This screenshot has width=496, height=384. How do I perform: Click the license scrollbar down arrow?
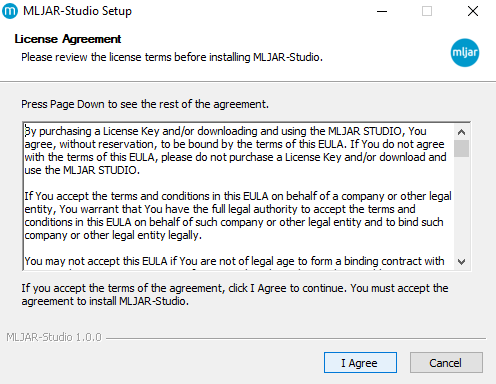coord(461,262)
